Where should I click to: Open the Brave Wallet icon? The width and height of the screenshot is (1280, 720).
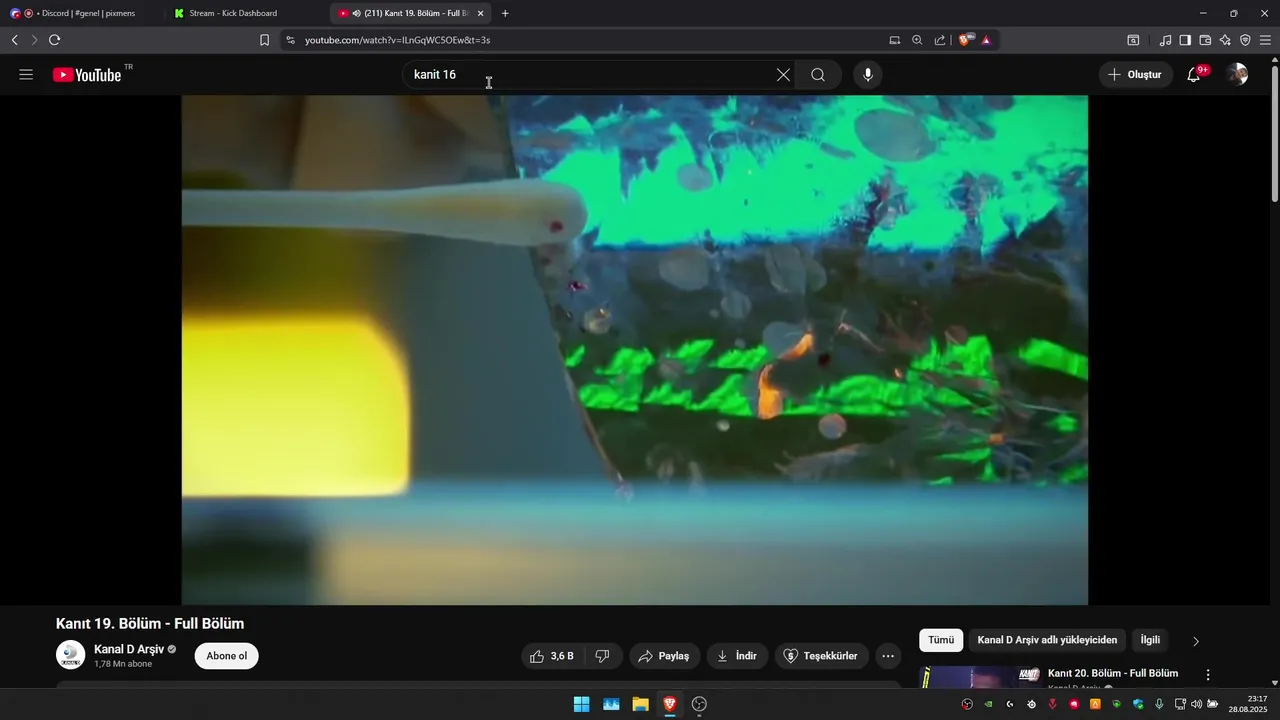click(1205, 40)
